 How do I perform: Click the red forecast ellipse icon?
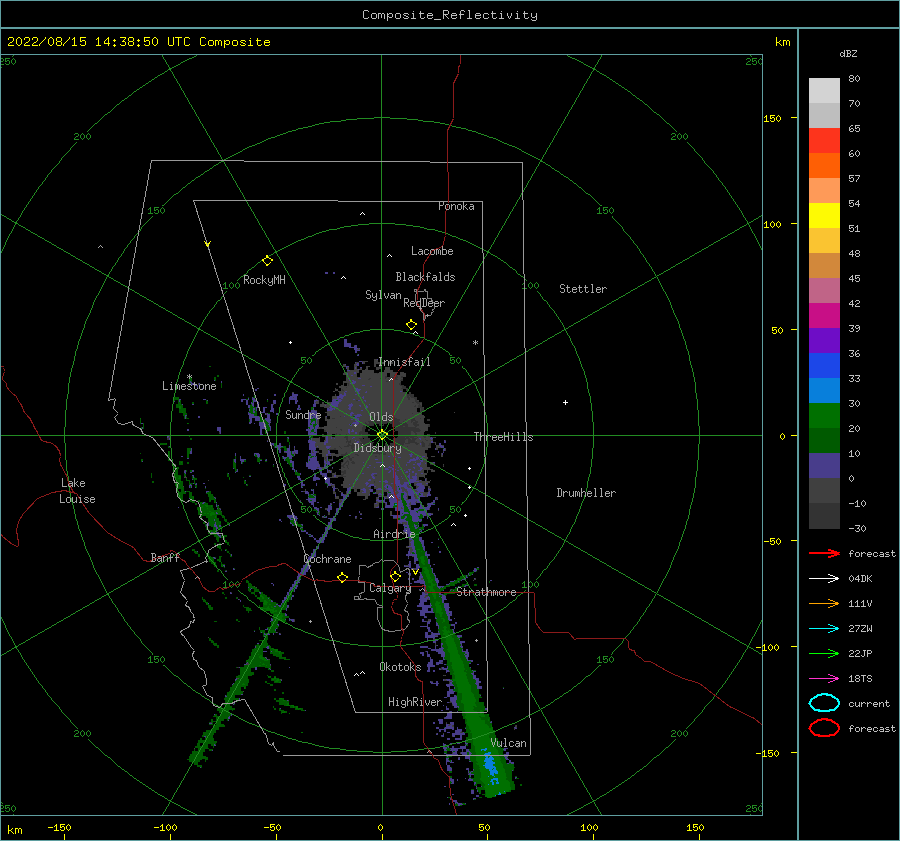coord(824,728)
